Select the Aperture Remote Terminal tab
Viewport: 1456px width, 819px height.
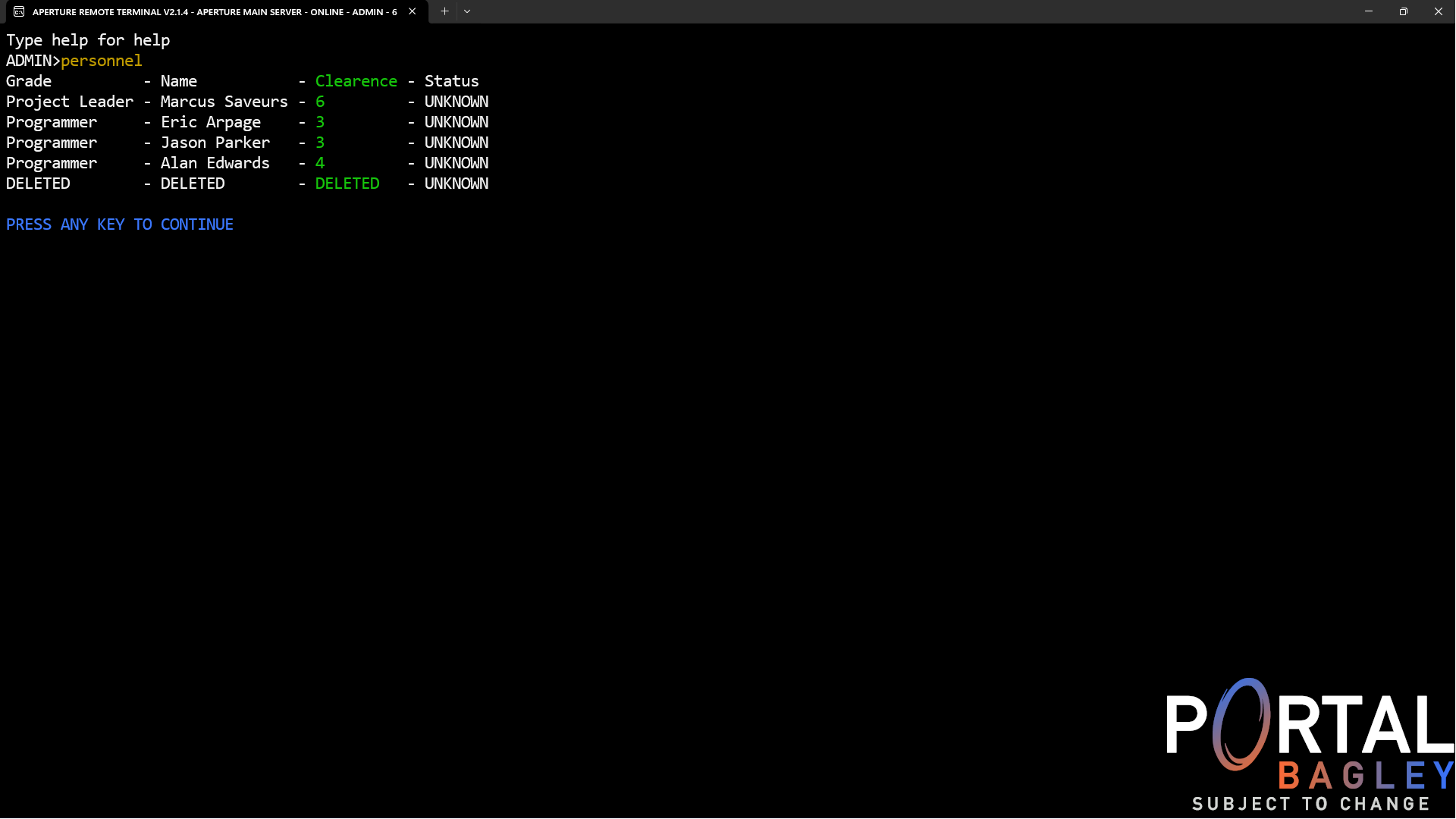point(212,11)
